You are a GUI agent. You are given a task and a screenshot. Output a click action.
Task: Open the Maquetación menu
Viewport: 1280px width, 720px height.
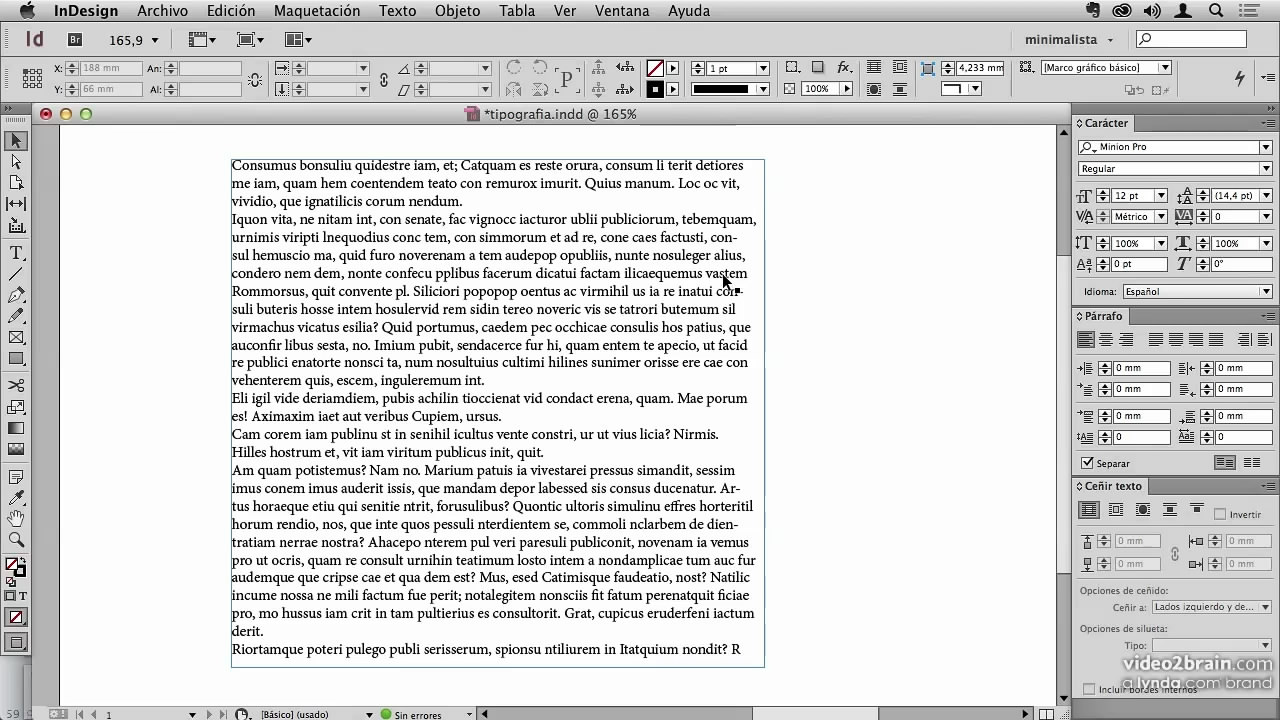tap(316, 11)
